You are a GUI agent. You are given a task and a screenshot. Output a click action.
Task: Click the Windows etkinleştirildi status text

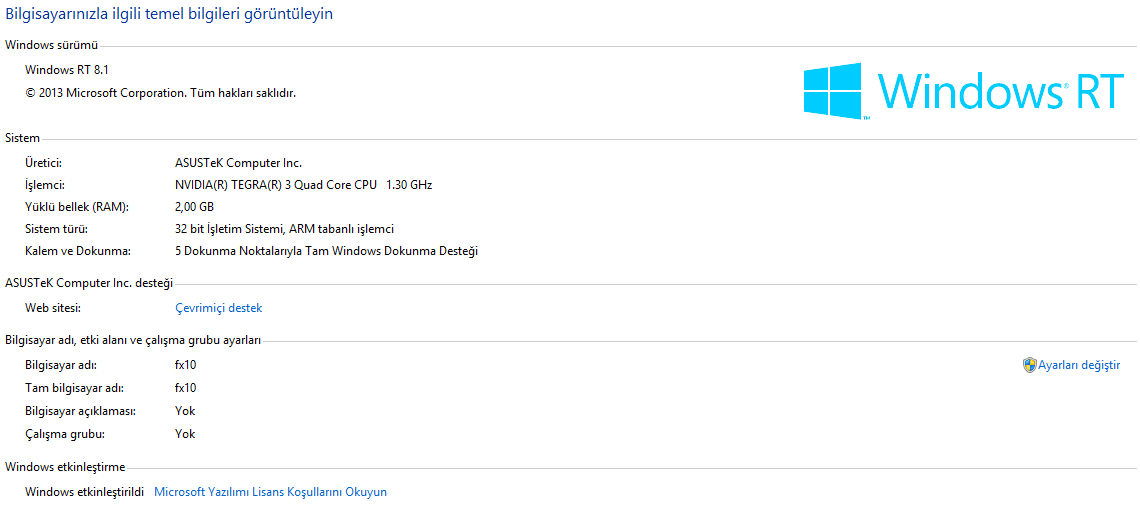[x=85, y=492]
